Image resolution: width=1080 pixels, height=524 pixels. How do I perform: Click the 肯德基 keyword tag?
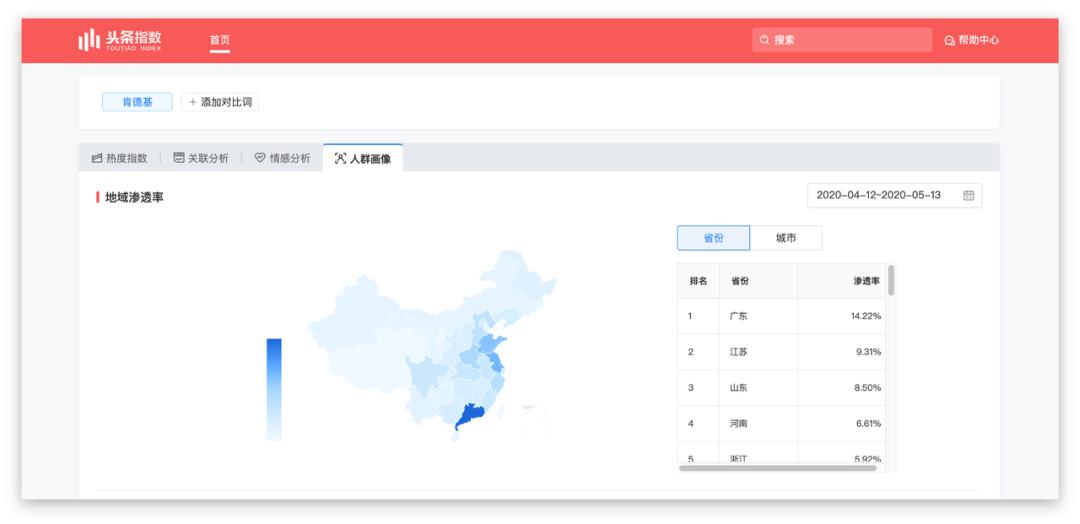pos(137,102)
